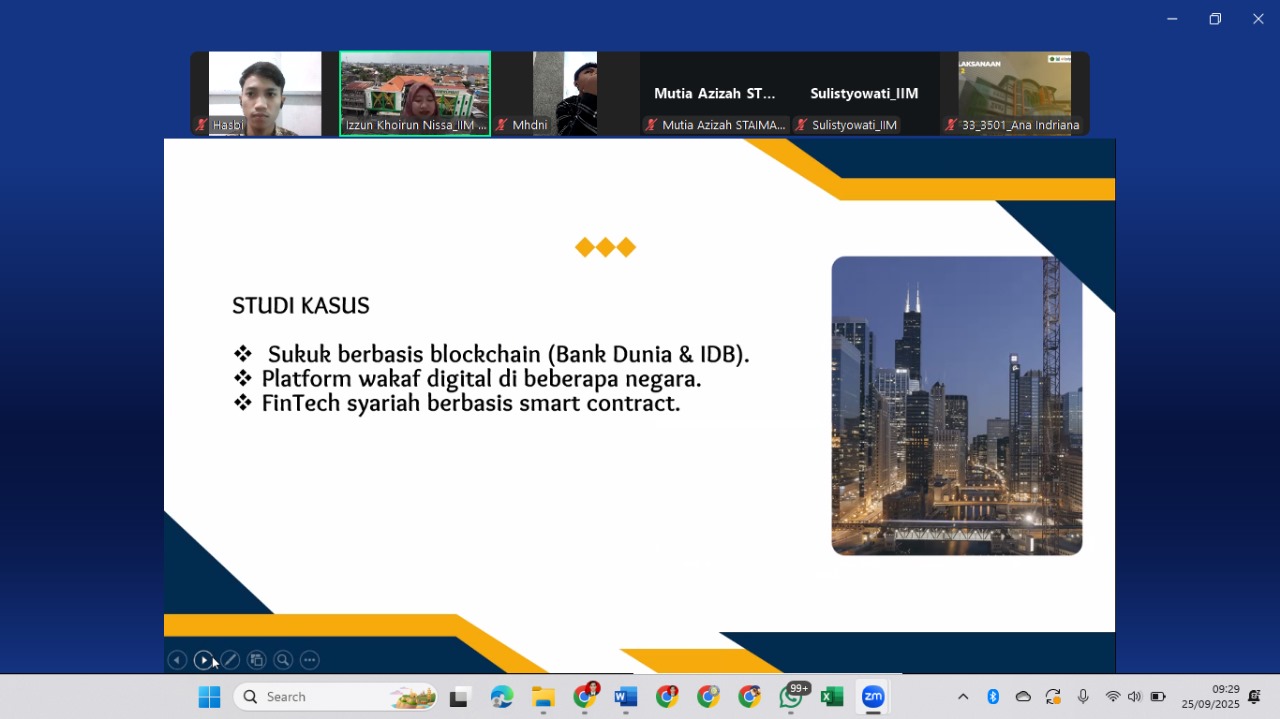The image size is (1280, 719).
Task: Open Zoom app from the taskbar
Action: [873, 697]
